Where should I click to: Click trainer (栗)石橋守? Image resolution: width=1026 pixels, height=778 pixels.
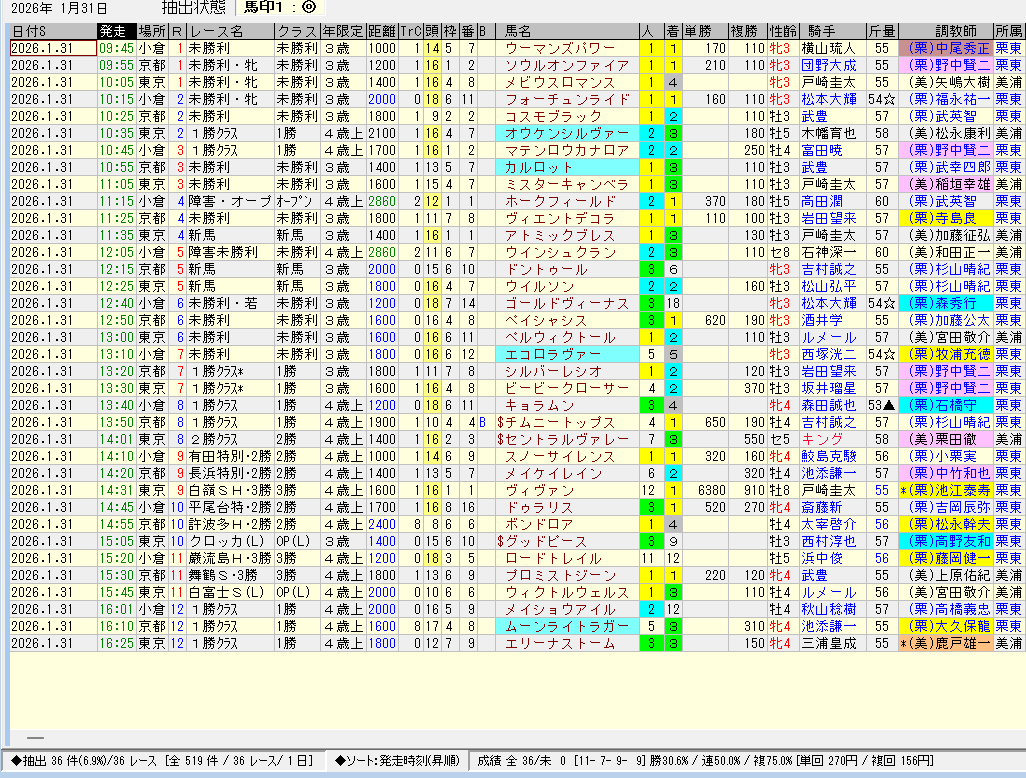pos(946,406)
